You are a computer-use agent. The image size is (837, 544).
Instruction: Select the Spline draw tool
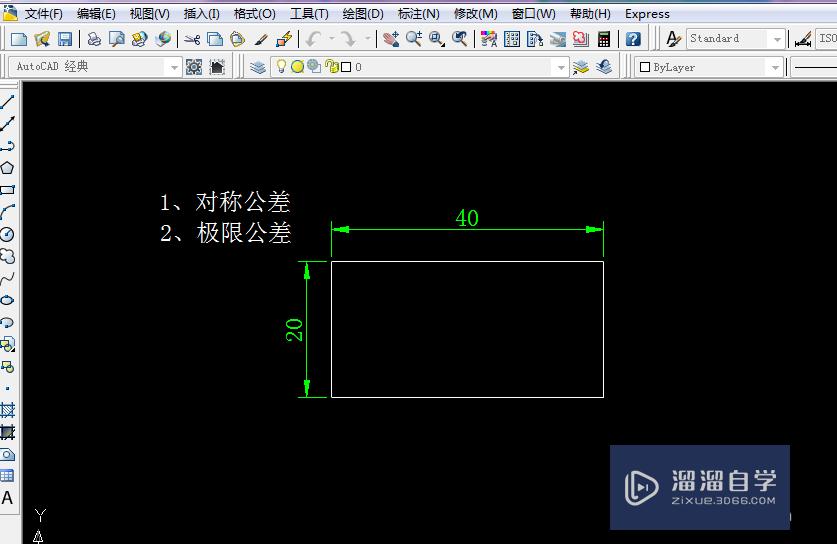point(7,278)
